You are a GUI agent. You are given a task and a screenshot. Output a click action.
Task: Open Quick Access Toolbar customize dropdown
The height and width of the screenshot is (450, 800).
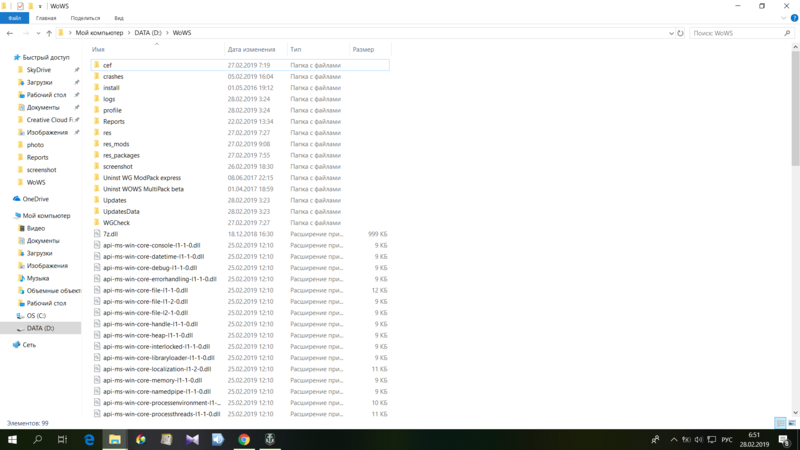pyautogui.click(x=40, y=7)
